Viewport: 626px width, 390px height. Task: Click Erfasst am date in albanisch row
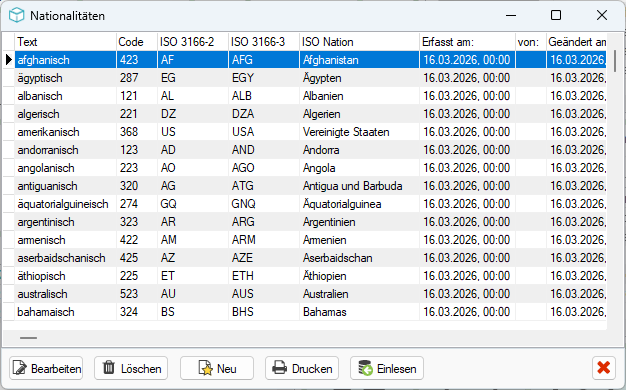pyautogui.click(x=467, y=96)
